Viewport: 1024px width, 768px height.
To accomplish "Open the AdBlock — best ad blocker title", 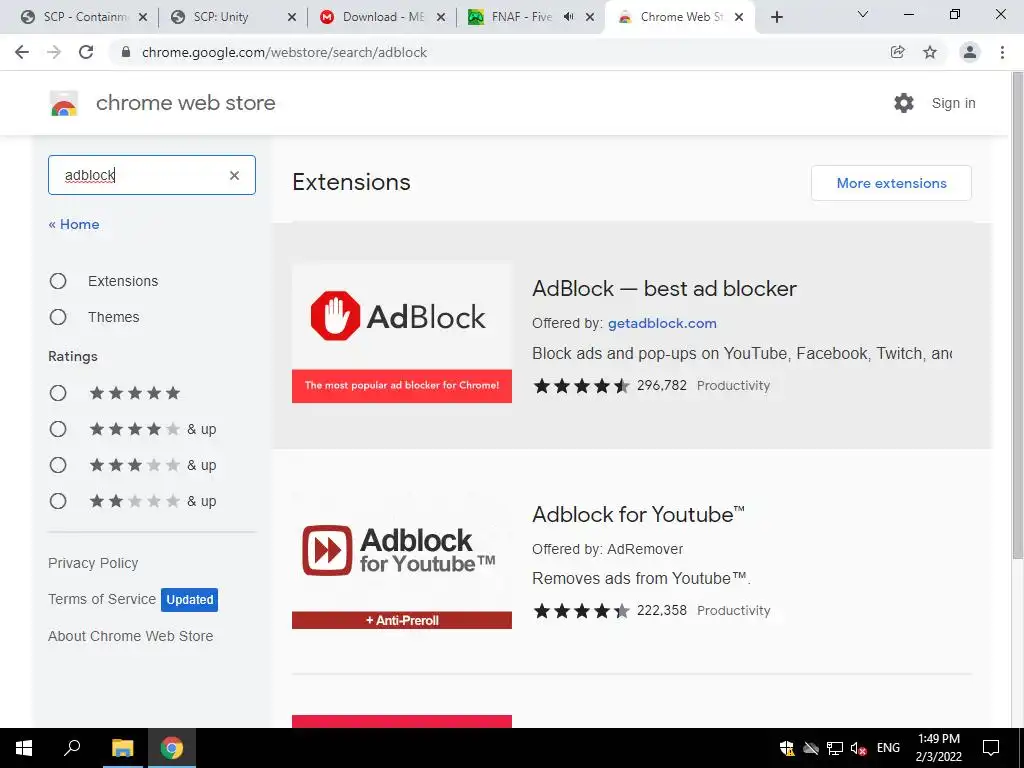I will click(664, 289).
